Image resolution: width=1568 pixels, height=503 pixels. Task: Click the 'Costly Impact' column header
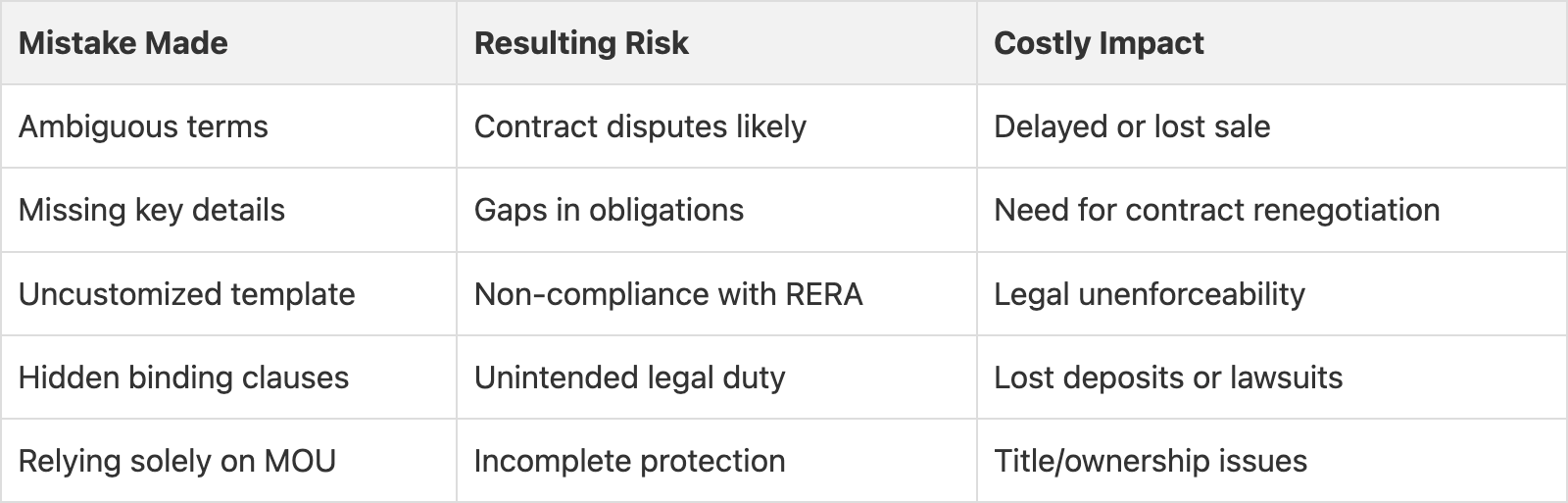[x=1099, y=43]
